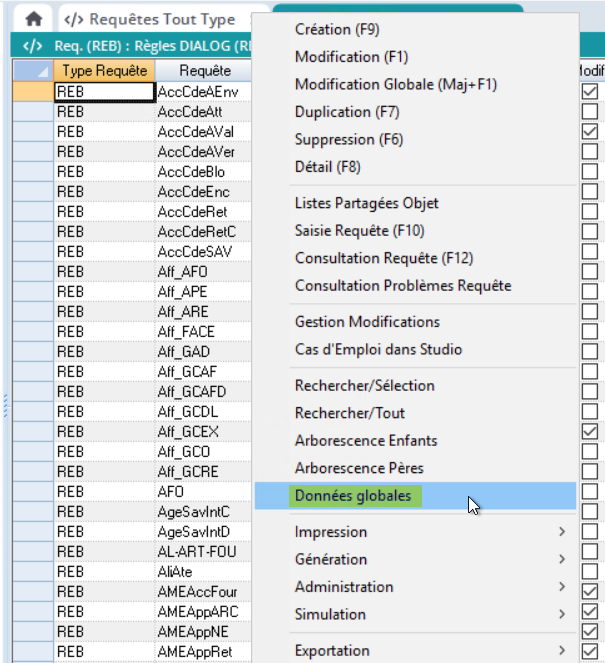Expand the Génération submenu
605x663 pixels.
tap(415, 559)
